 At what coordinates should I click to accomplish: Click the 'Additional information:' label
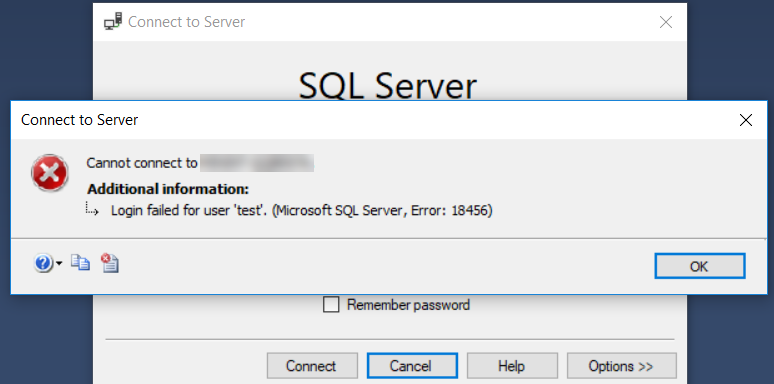point(168,189)
